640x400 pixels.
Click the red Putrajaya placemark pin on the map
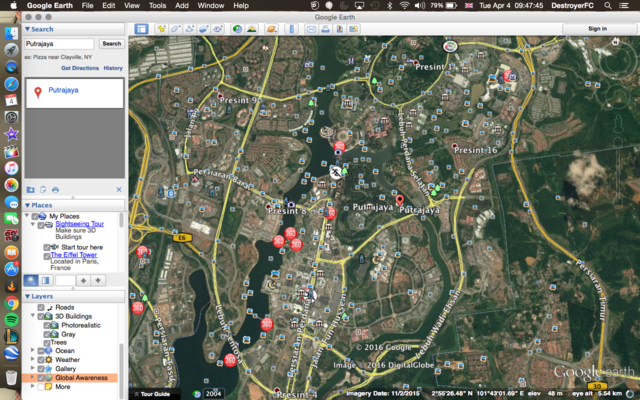click(400, 200)
